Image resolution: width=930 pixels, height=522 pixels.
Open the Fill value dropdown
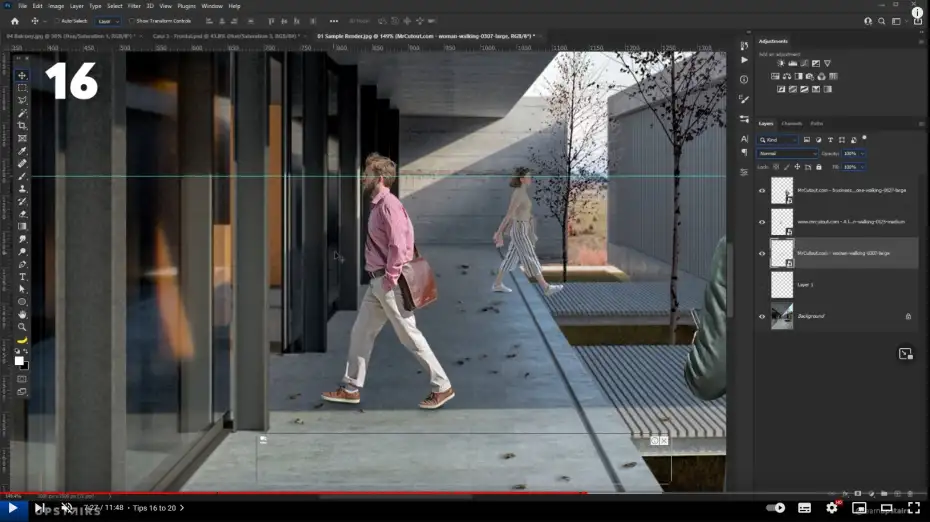[x=862, y=167]
